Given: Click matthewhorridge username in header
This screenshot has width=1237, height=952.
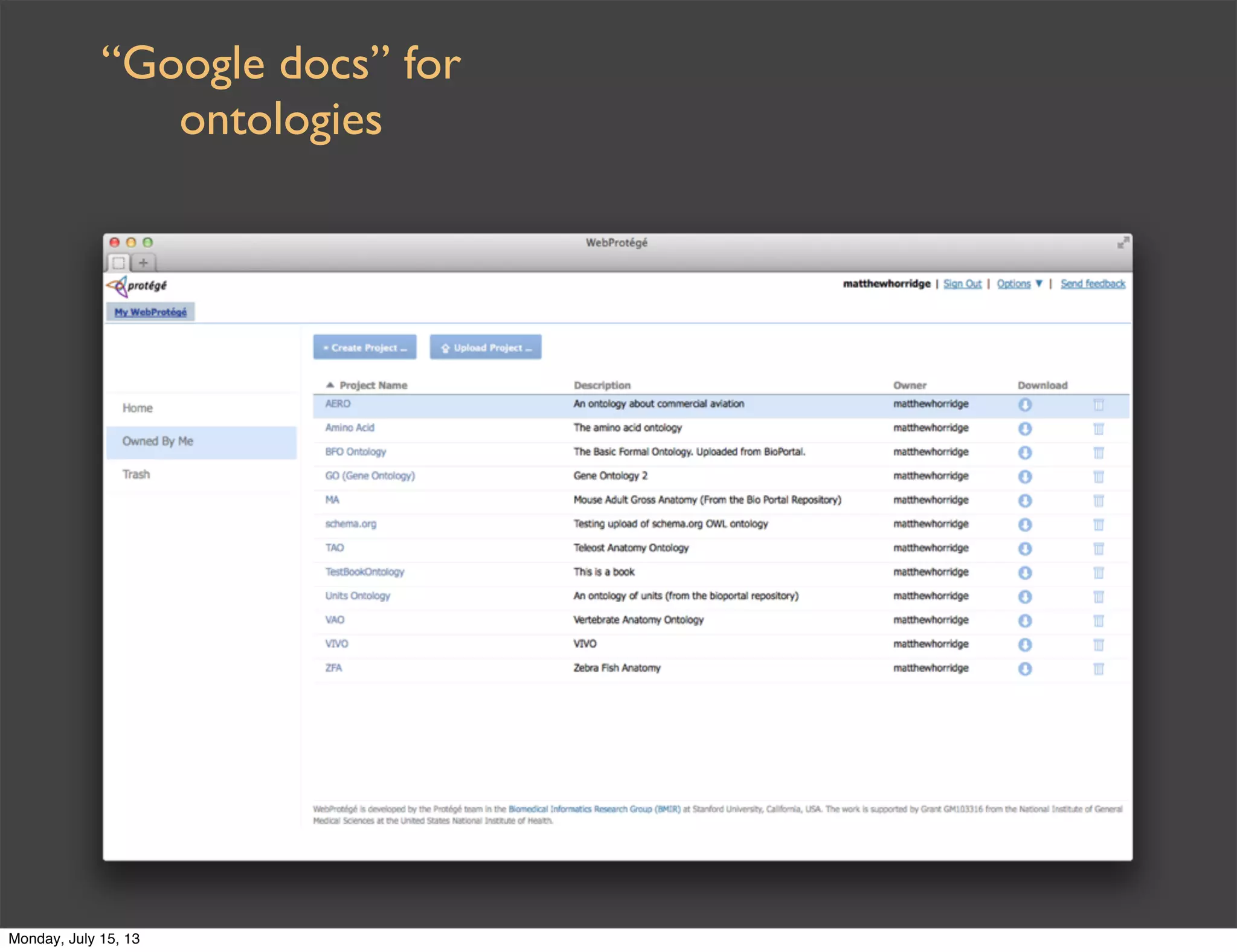Looking at the screenshot, I should (x=887, y=284).
